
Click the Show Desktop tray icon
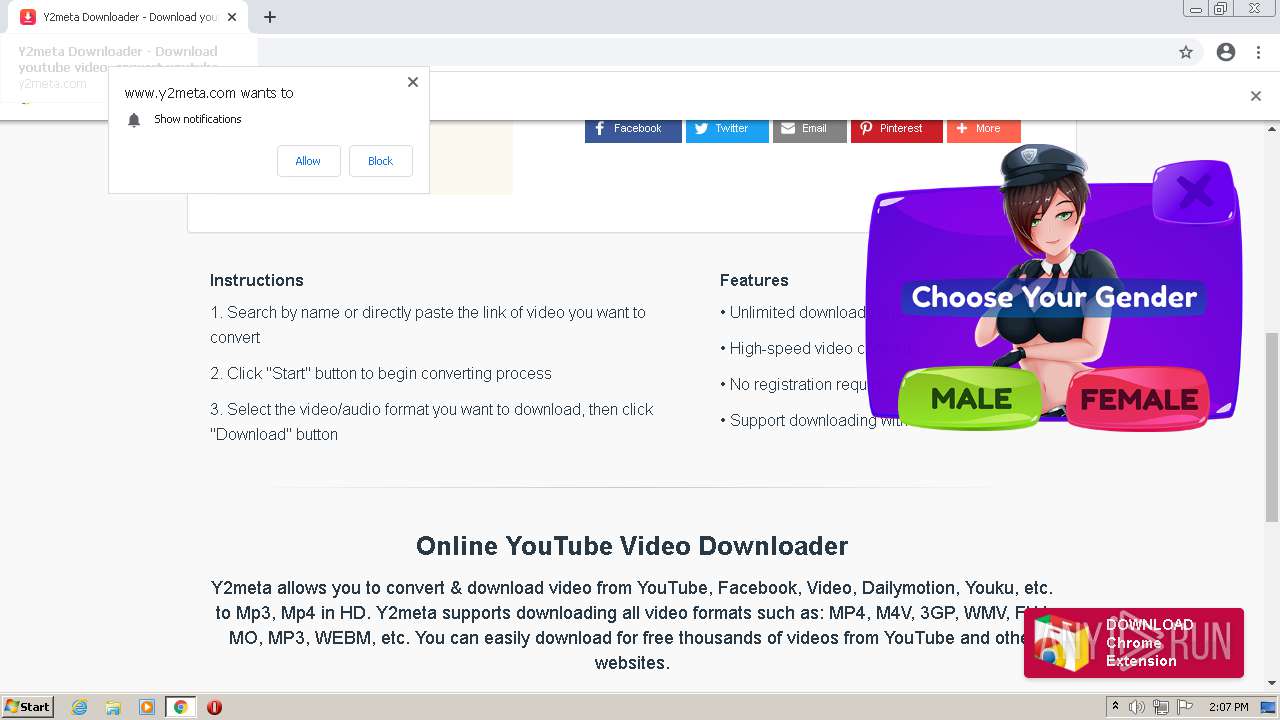(1268, 707)
